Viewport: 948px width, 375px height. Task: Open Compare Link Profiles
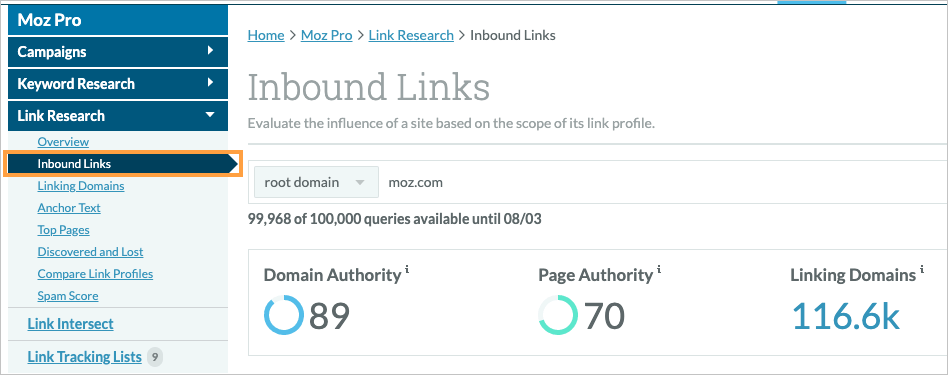pos(95,274)
